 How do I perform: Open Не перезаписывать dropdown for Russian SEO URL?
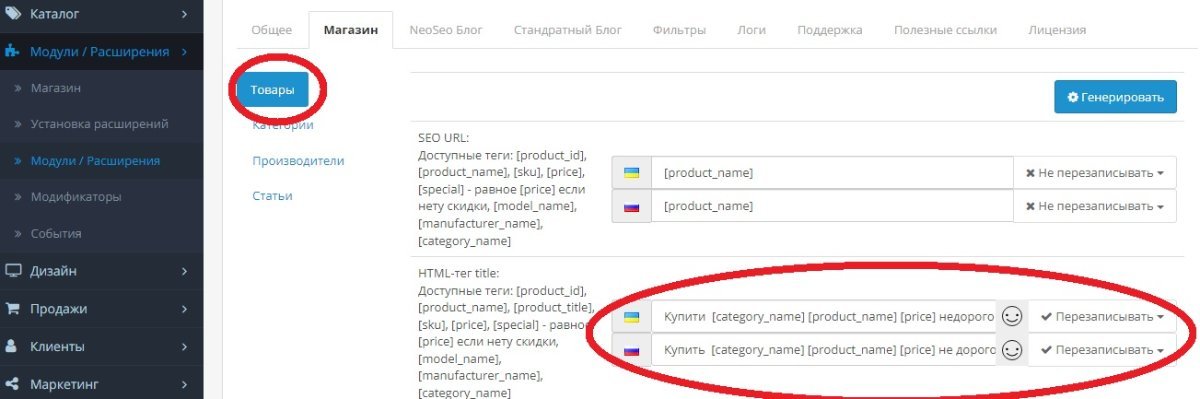click(x=1095, y=207)
